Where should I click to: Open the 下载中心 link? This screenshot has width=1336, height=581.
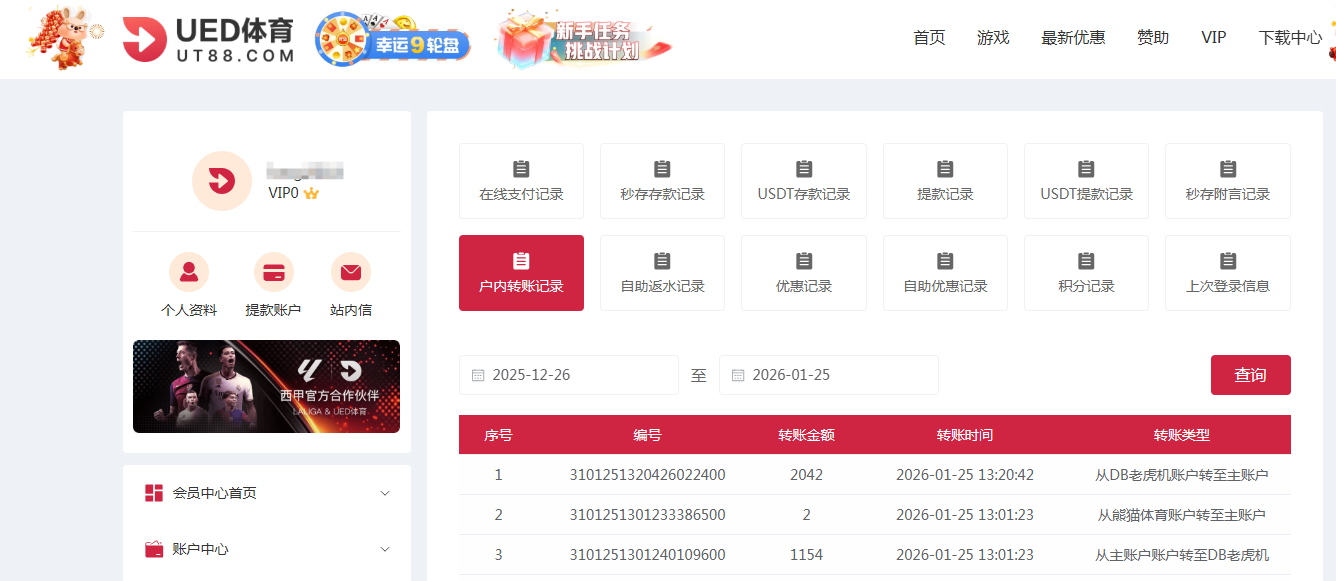pyautogui.click(x=1289, y=37)
